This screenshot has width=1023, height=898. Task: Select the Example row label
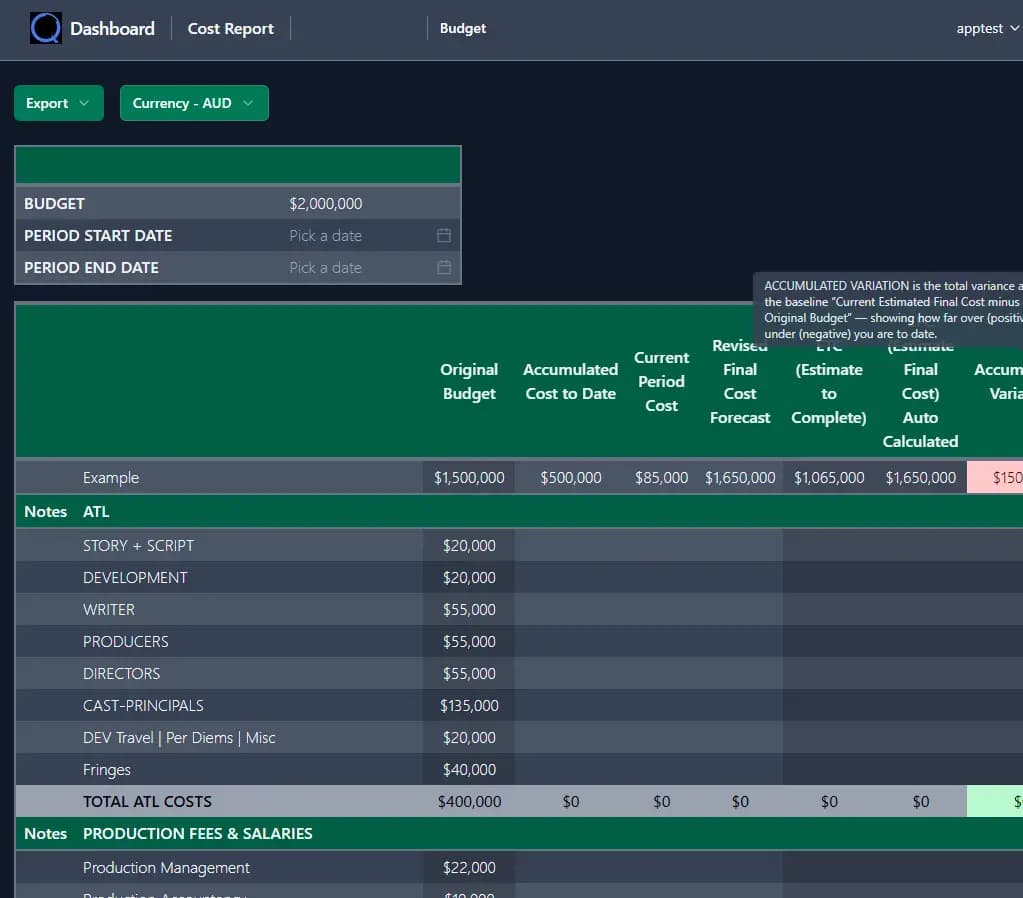click(111, 478)
